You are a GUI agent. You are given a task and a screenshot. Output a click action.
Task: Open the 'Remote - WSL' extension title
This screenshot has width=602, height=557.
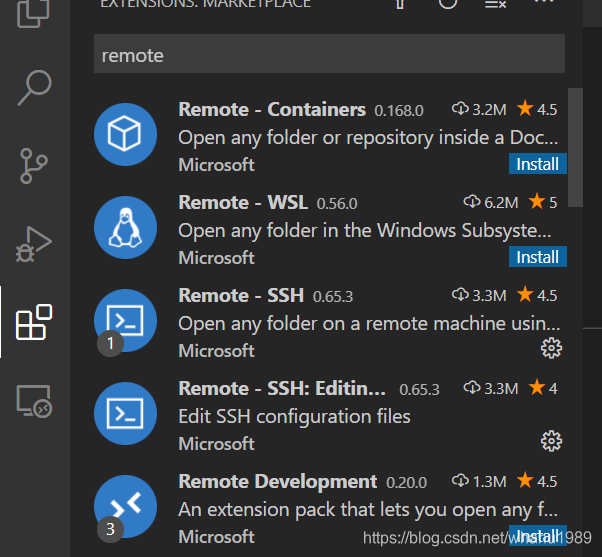point(243,203)
